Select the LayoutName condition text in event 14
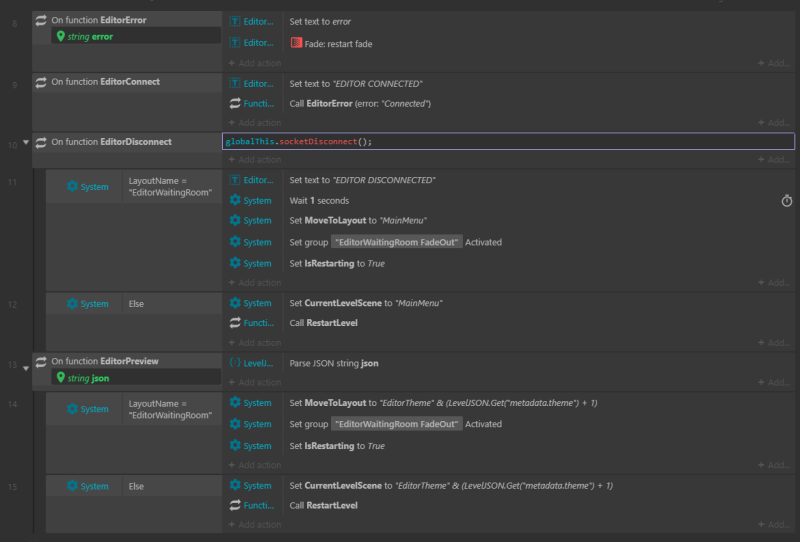The image size is (800, 542). [170, 409]
